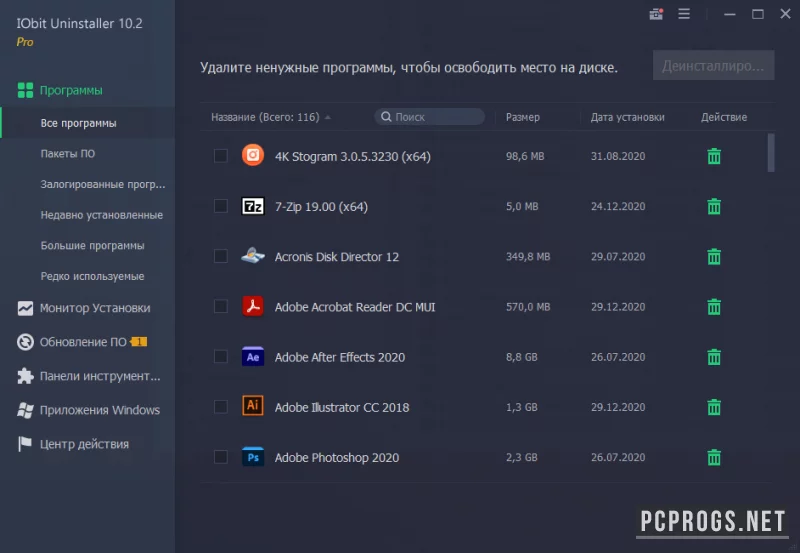Image resolution: width=800 pixels, height=553 pixels.
Task: Open Обновление ПО section
Action: click(x=83, y=342)
